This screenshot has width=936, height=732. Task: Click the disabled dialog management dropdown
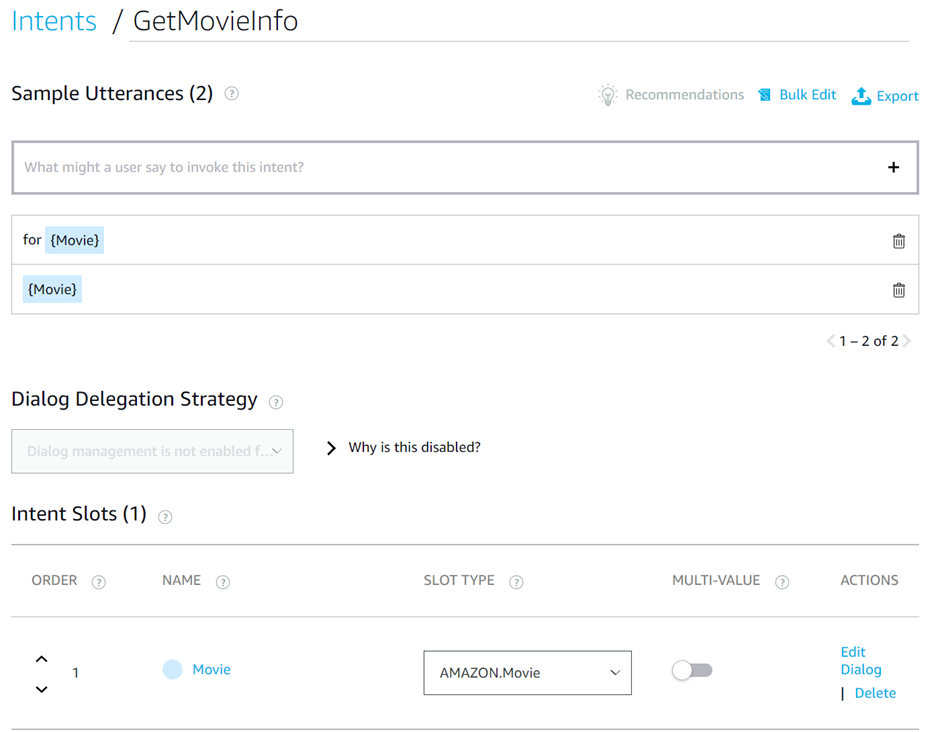pos(151,451)
